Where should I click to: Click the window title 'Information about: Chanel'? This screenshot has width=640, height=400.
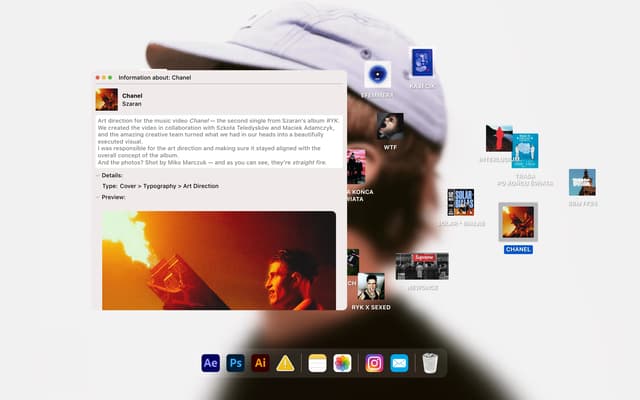pos(155,78)
